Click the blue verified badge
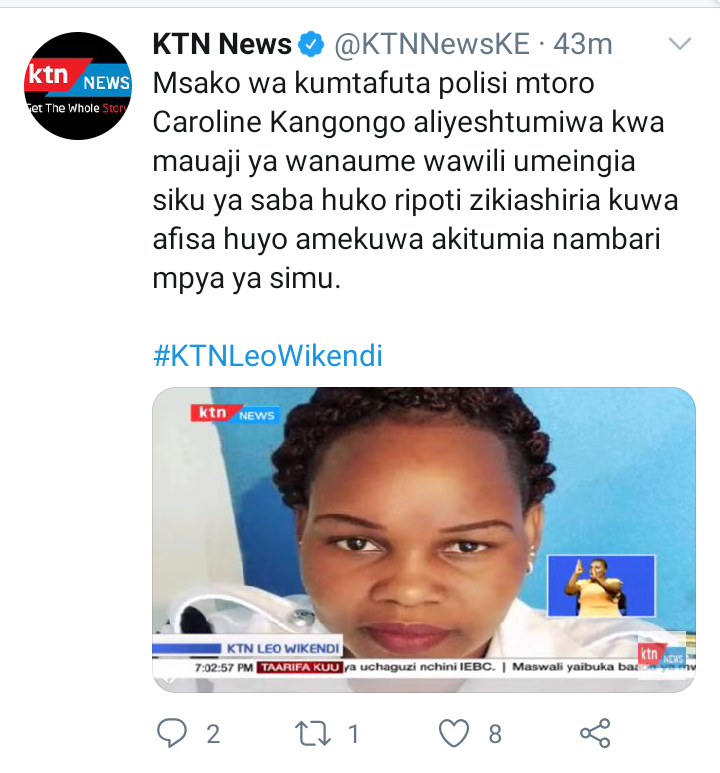 (x=311, y=44)
